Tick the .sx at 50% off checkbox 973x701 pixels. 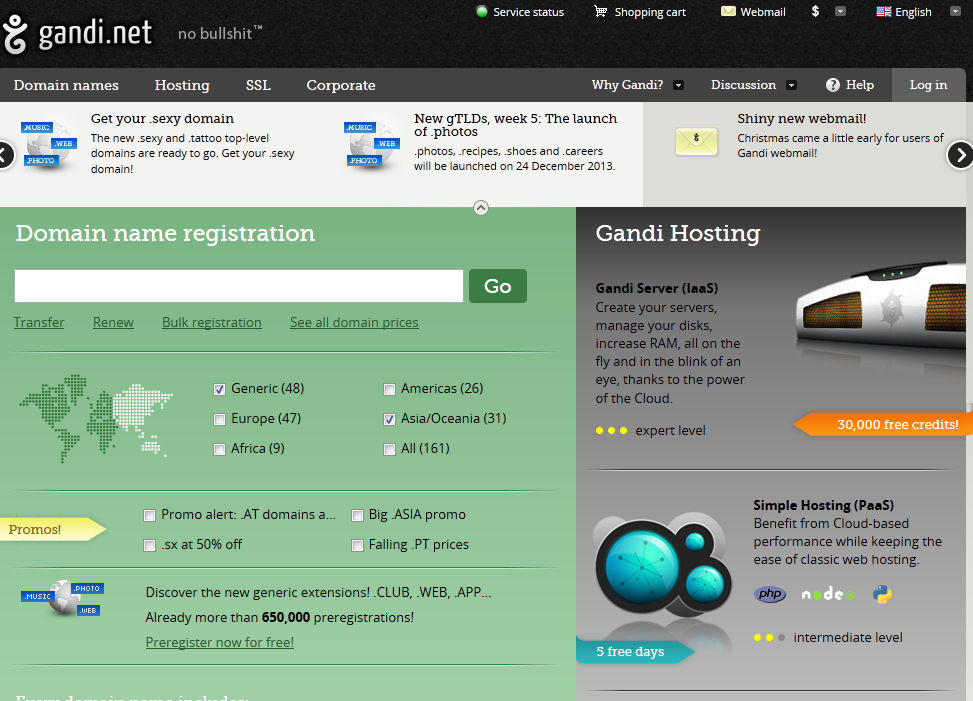click(149, 545)
